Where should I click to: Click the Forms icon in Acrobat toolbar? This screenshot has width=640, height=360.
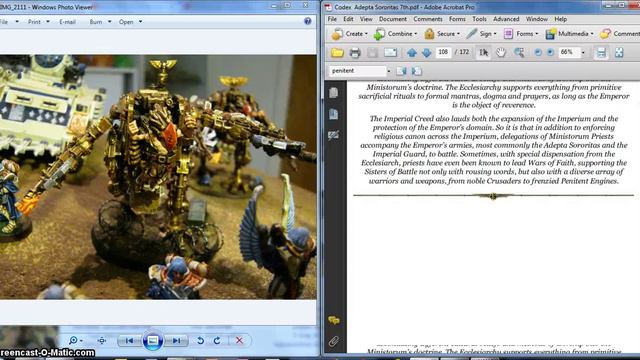[508, 34]
